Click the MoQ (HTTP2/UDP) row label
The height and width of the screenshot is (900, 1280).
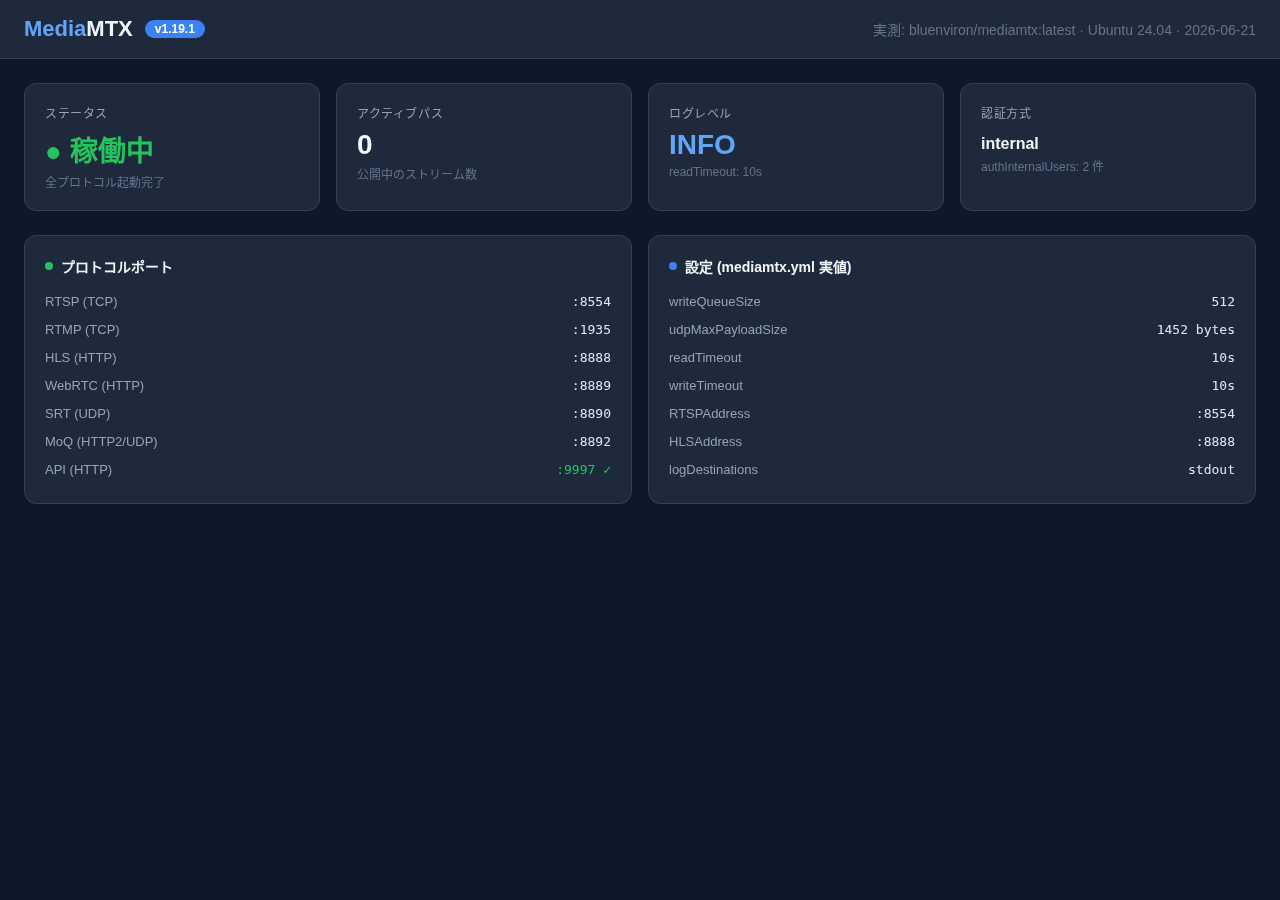point(101,442)
